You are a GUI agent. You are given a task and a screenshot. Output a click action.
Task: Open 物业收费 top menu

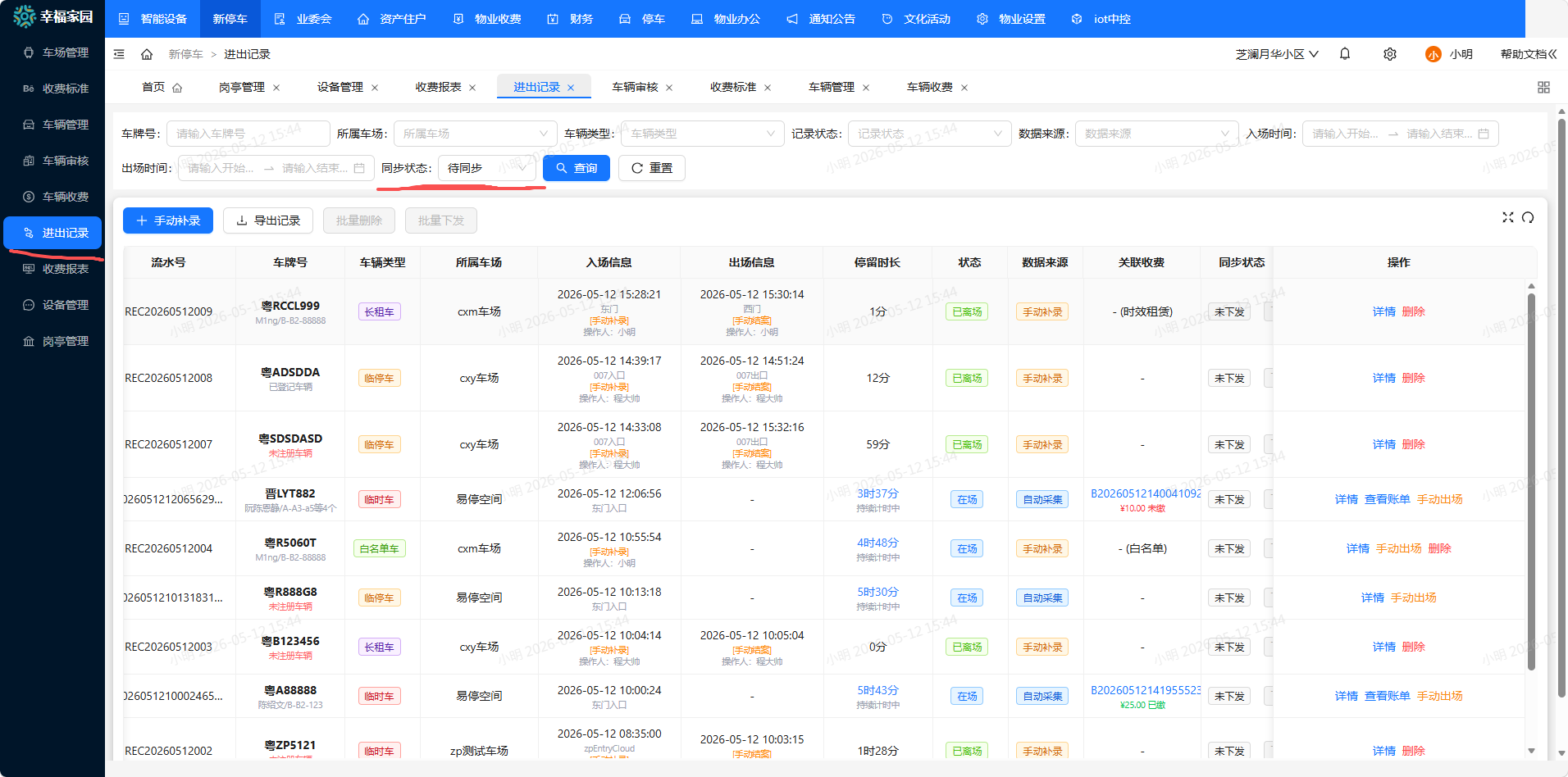(487, 19)
